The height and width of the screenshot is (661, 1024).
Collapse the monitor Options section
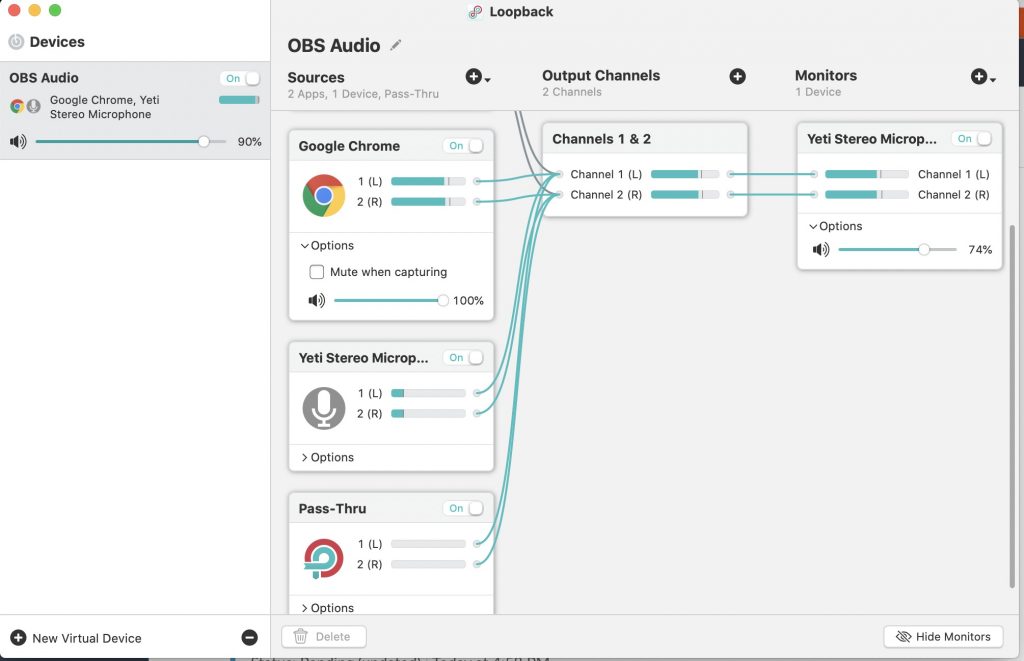(836, 226)
